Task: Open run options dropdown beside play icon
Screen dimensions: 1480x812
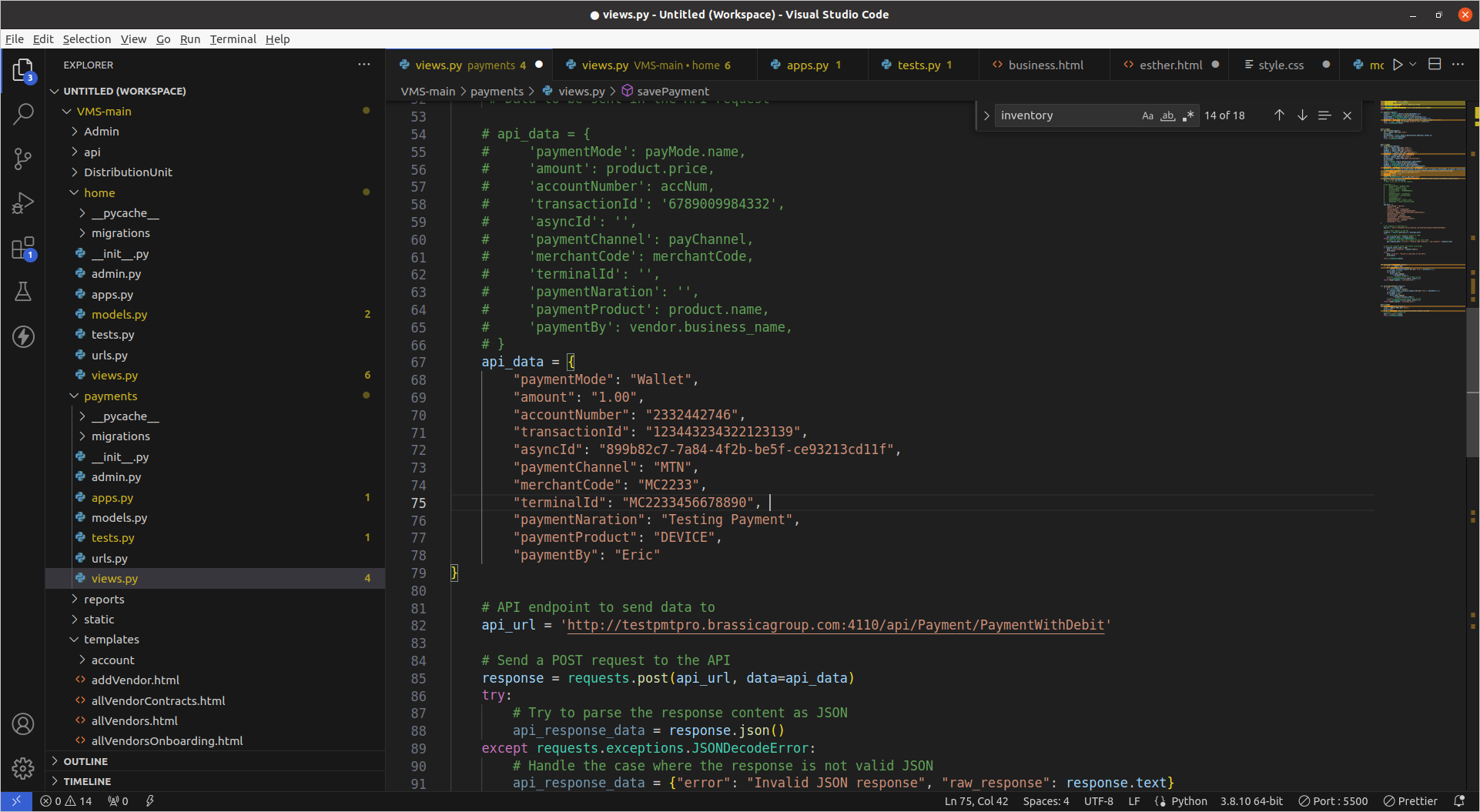Action: point(1413,65)
